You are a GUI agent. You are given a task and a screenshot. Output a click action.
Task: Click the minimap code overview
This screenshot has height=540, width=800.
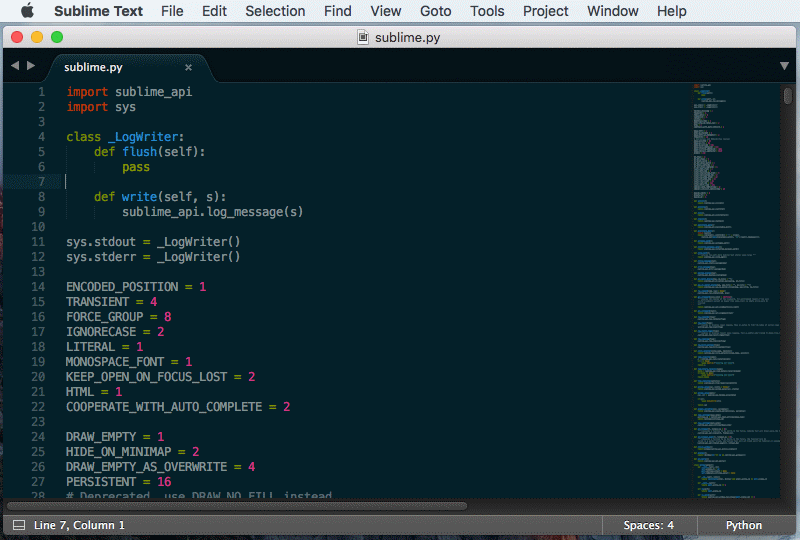pos(736,291)
